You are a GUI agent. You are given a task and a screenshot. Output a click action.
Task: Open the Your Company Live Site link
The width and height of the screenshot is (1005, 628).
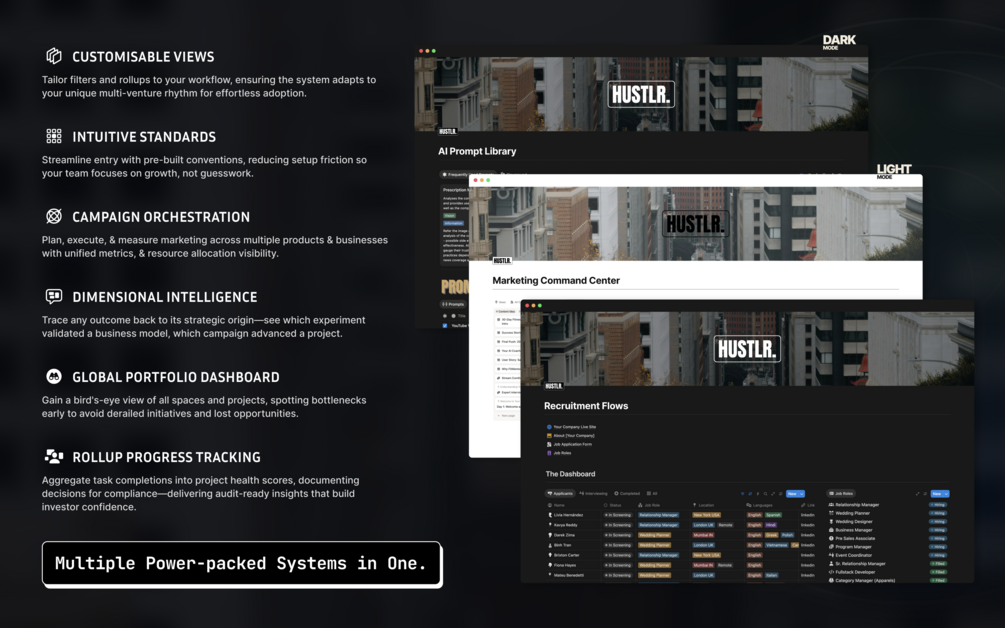[575, 427]
